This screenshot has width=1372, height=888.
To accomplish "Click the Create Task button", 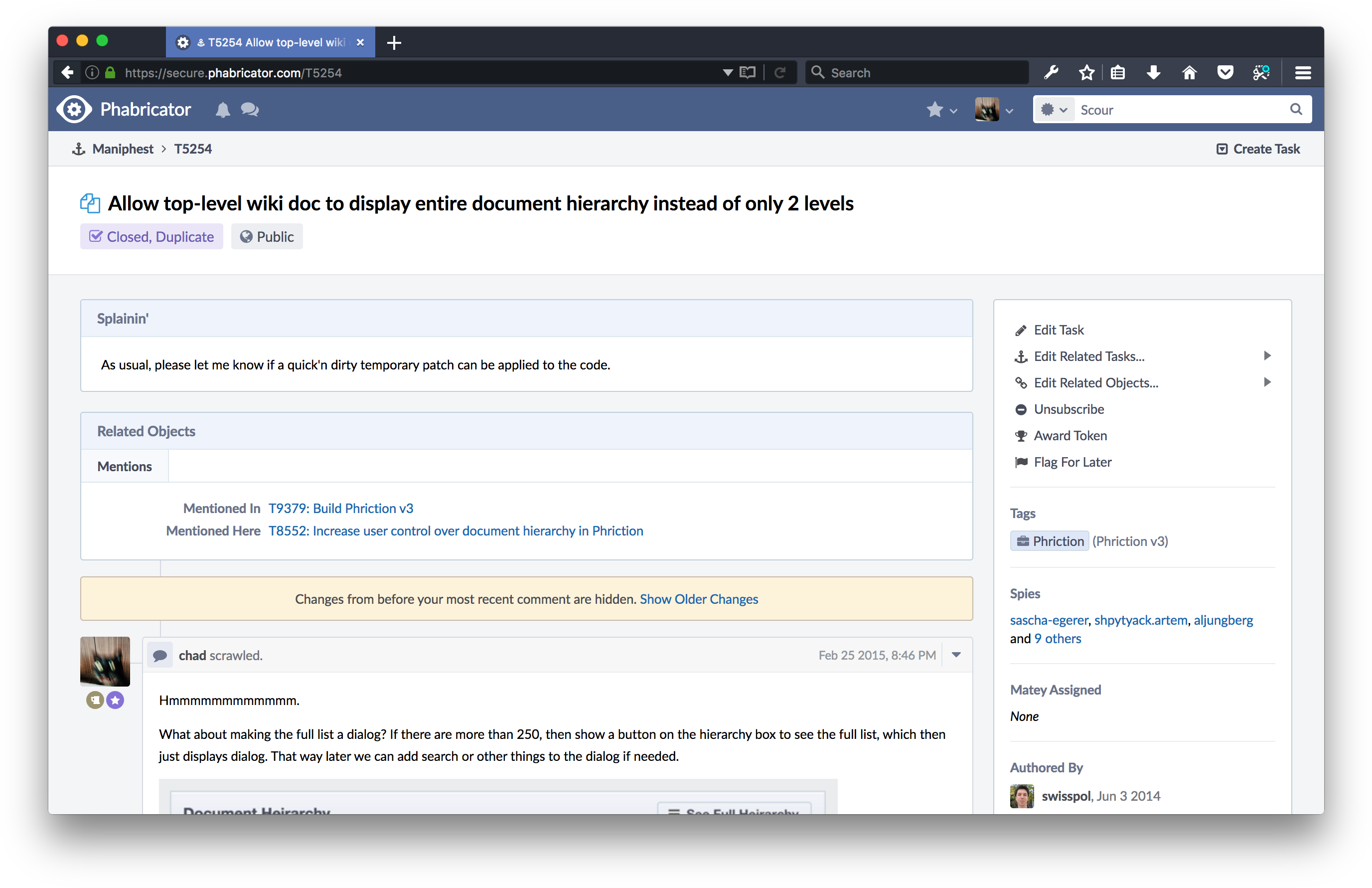I will point(1258,149).
